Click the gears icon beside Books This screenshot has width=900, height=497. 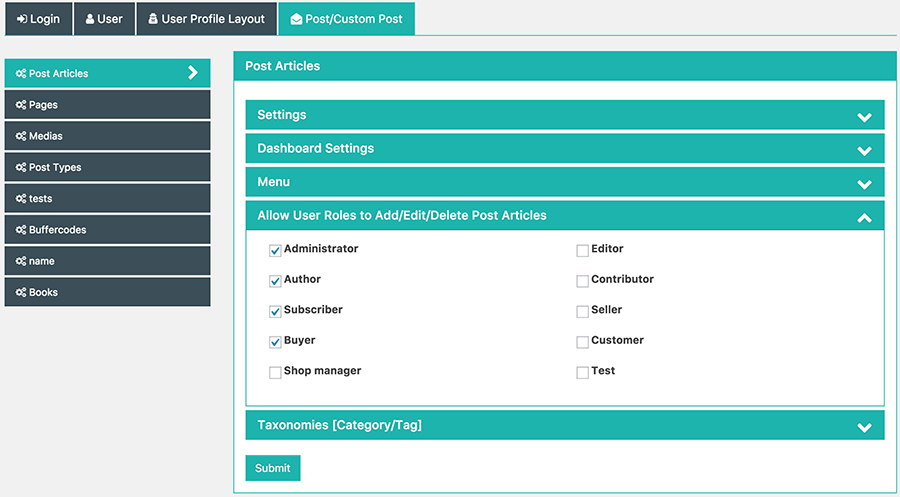pos(21,292)
